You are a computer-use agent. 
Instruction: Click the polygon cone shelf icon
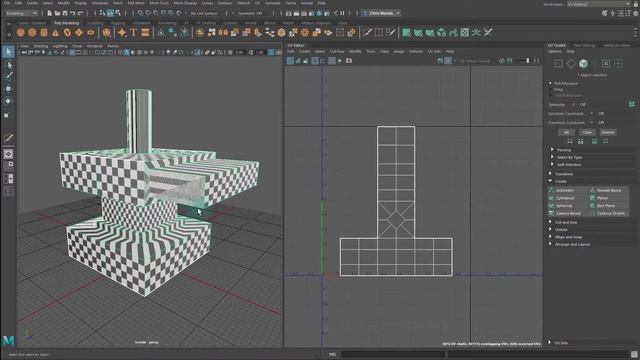click(56, 33)
